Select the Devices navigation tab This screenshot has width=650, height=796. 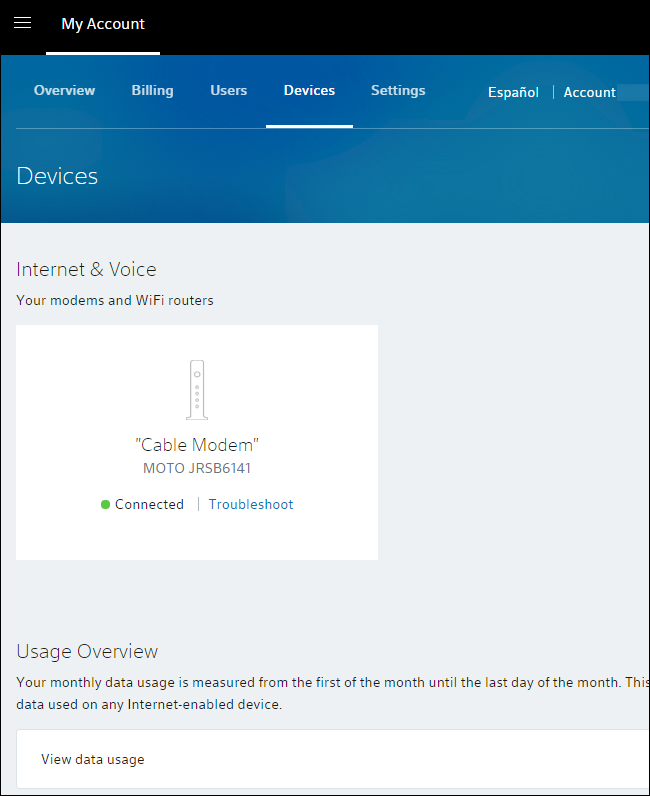(309, 90)
